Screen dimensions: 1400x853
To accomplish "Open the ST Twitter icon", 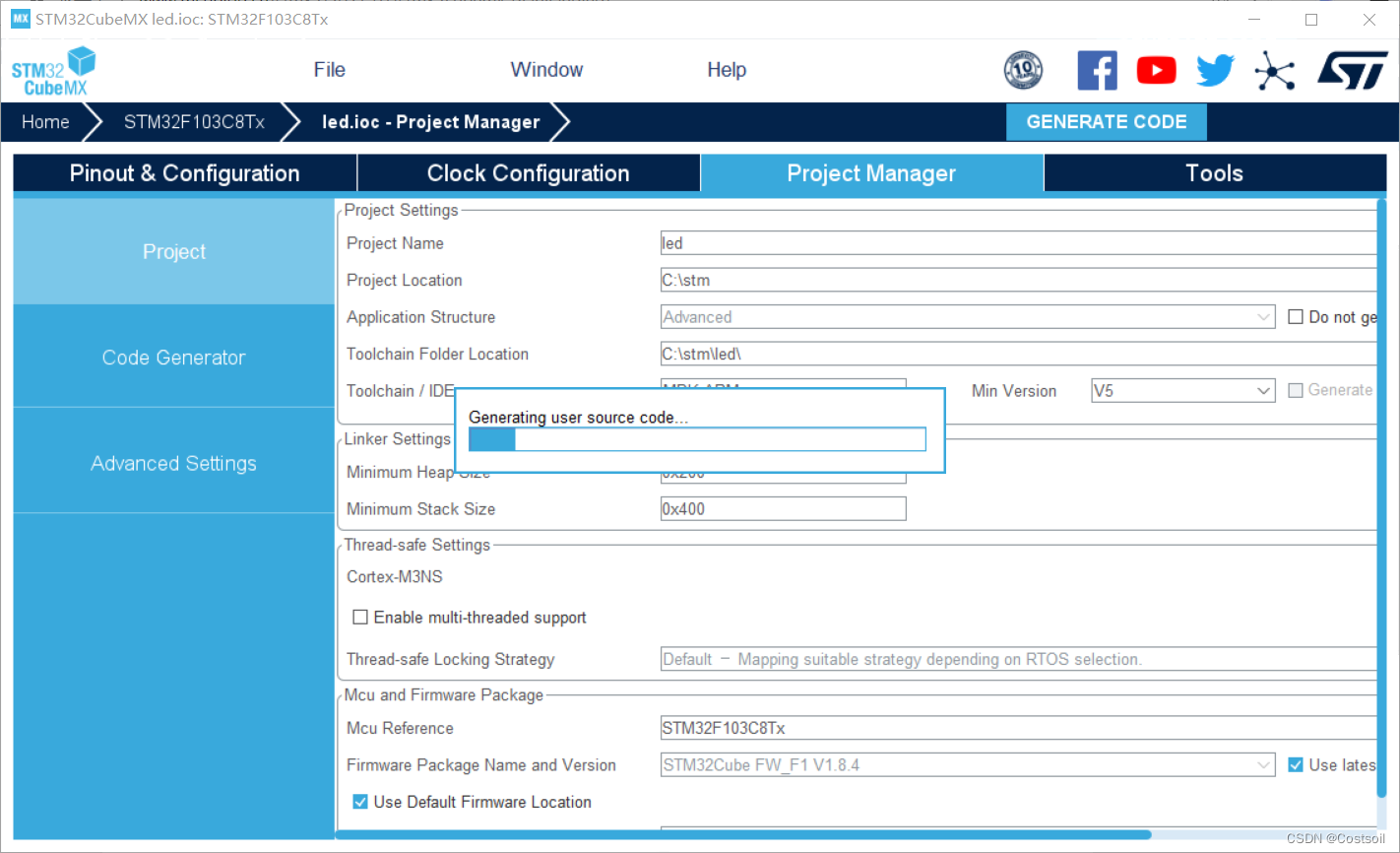I will [1215, 70].
